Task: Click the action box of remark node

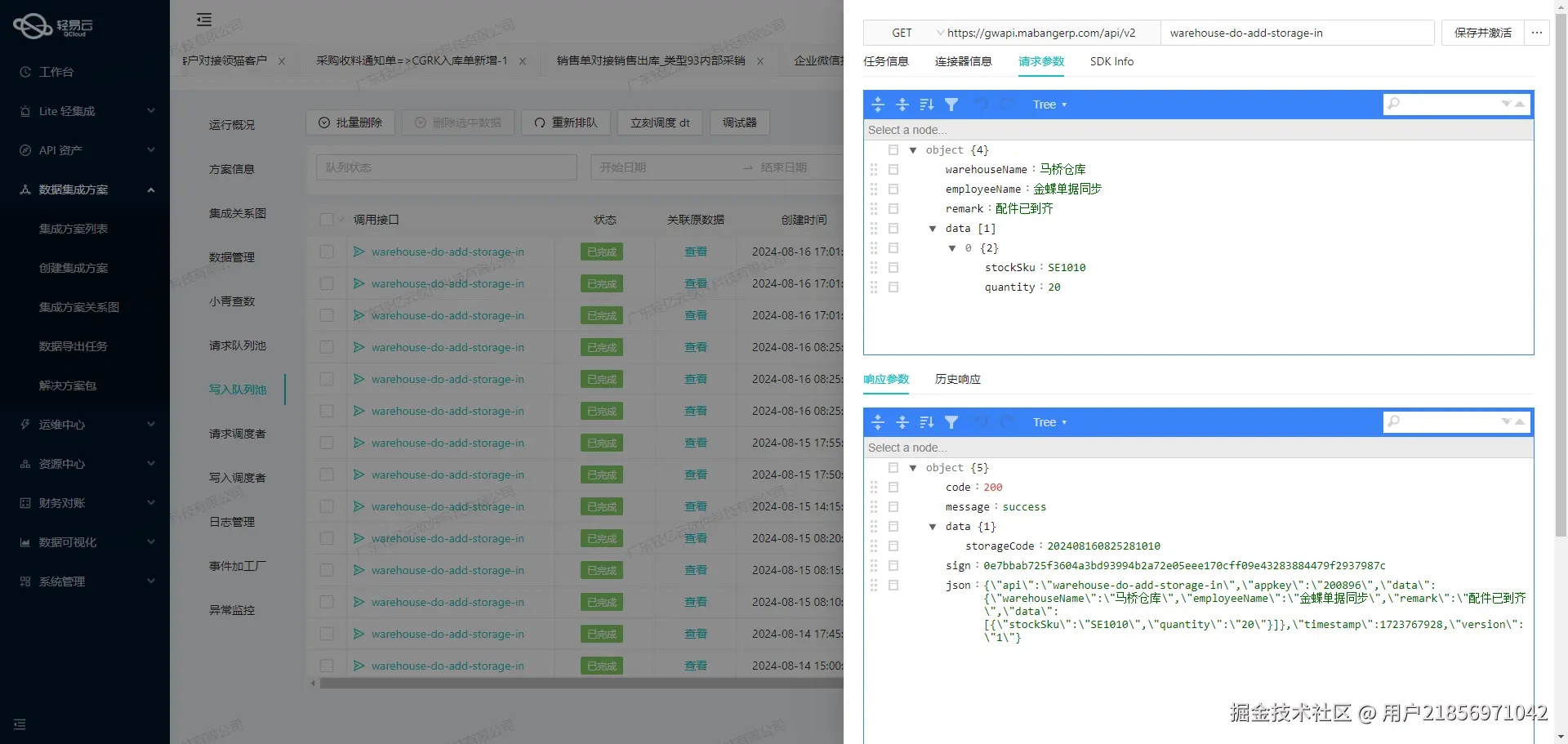Action: (893, 209)
